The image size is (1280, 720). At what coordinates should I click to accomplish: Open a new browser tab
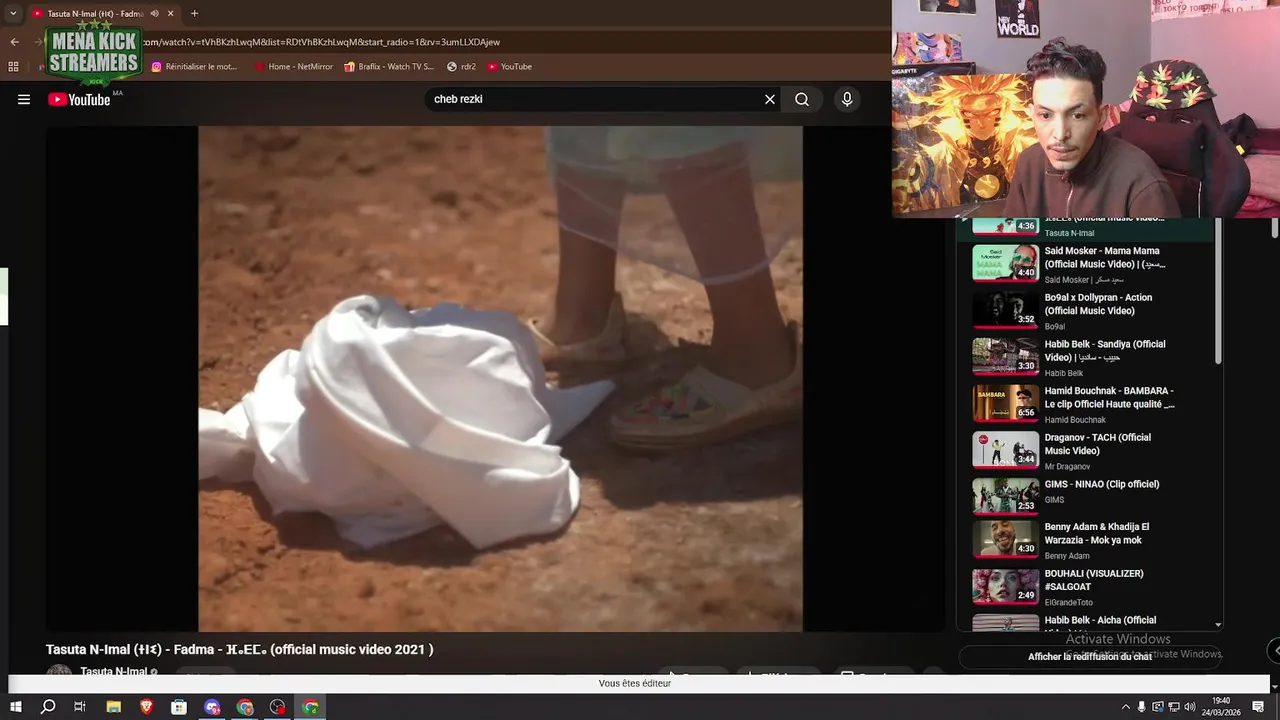pyautogui.click(x=194, y=13)
